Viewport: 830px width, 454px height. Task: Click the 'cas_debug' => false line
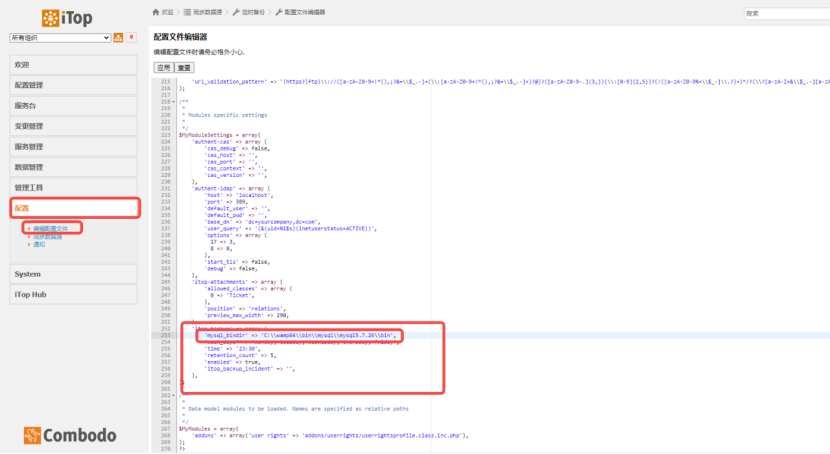237,149
